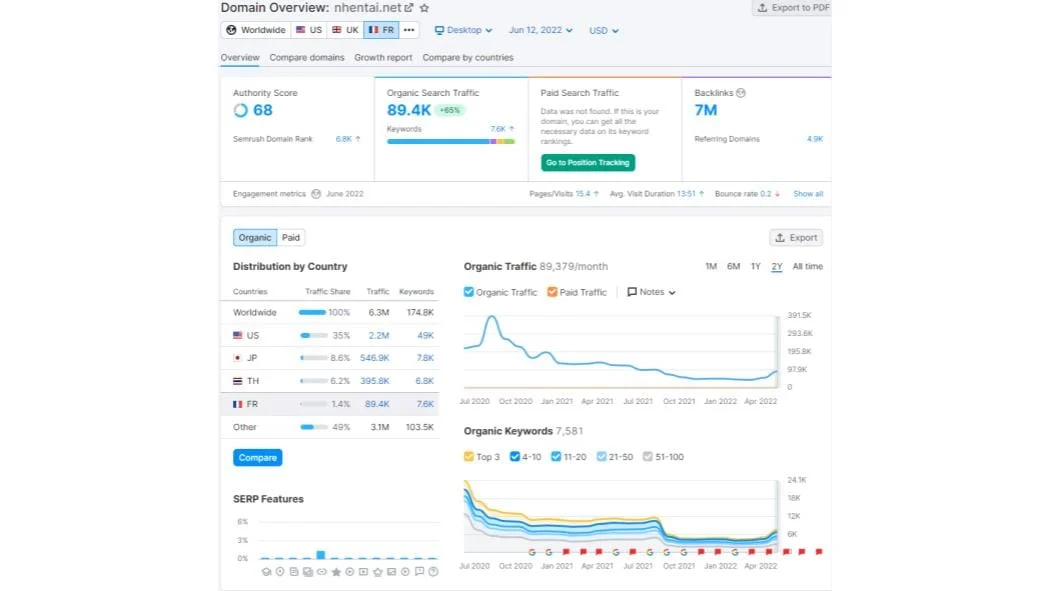Expand the Notes dropdown

tap(651, 292)
